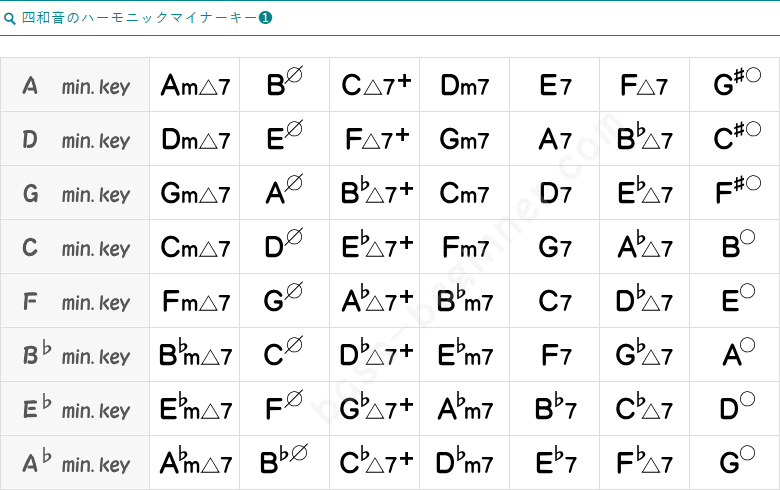Click the G7 chord cell
The height and width of the screenshot is (490, 780).
[555, 248]
